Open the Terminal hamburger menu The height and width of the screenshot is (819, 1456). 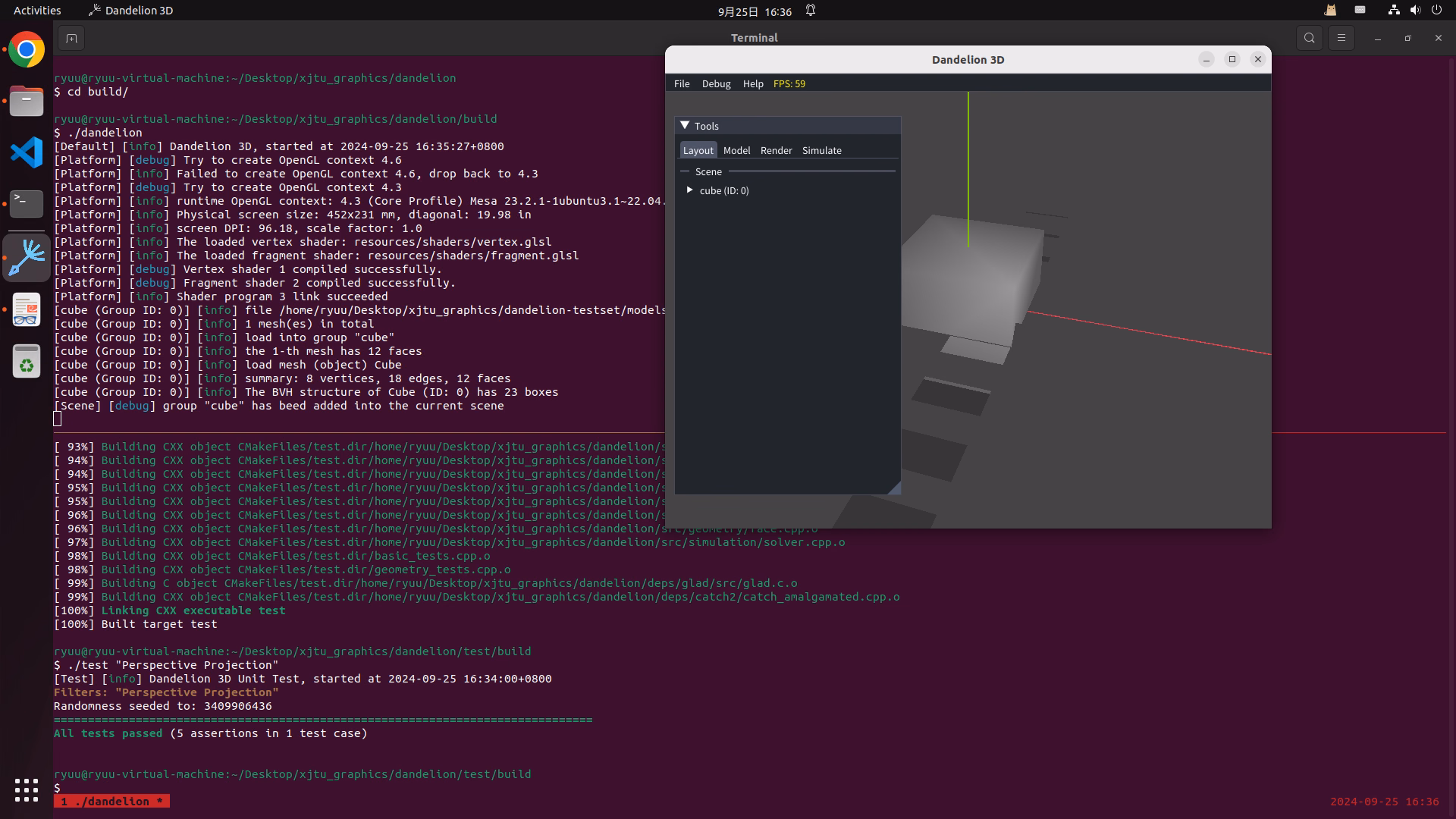(x=1341, y=38)
